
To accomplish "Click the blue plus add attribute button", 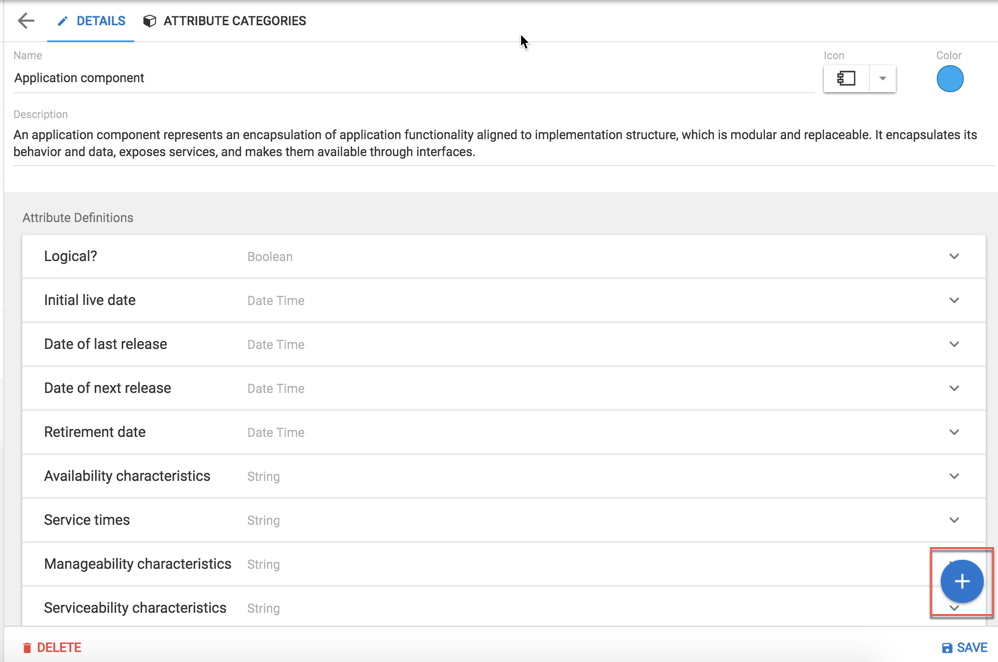I will 961,581.
